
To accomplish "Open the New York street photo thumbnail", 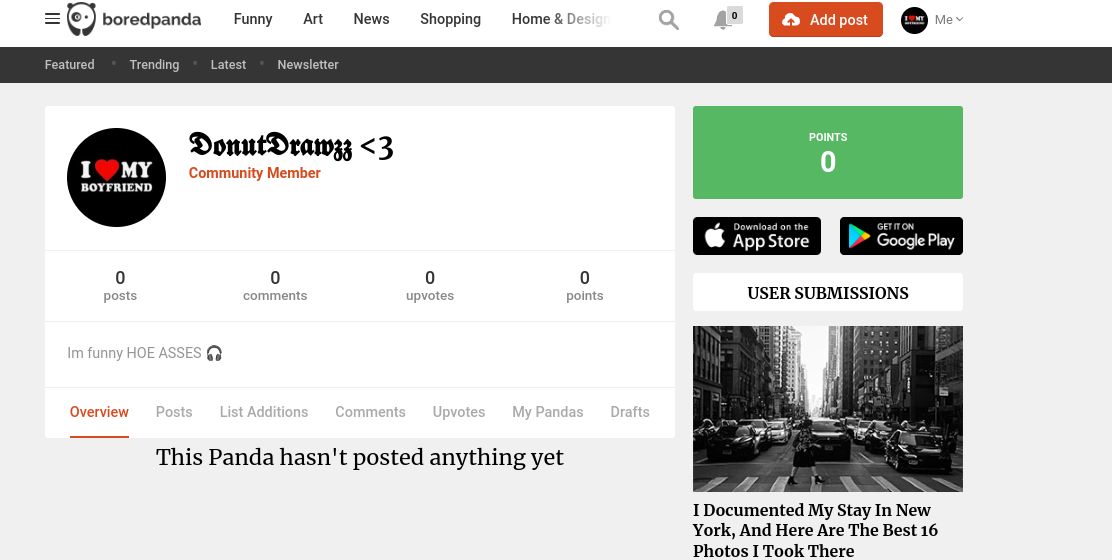I will tap(827, 408).
